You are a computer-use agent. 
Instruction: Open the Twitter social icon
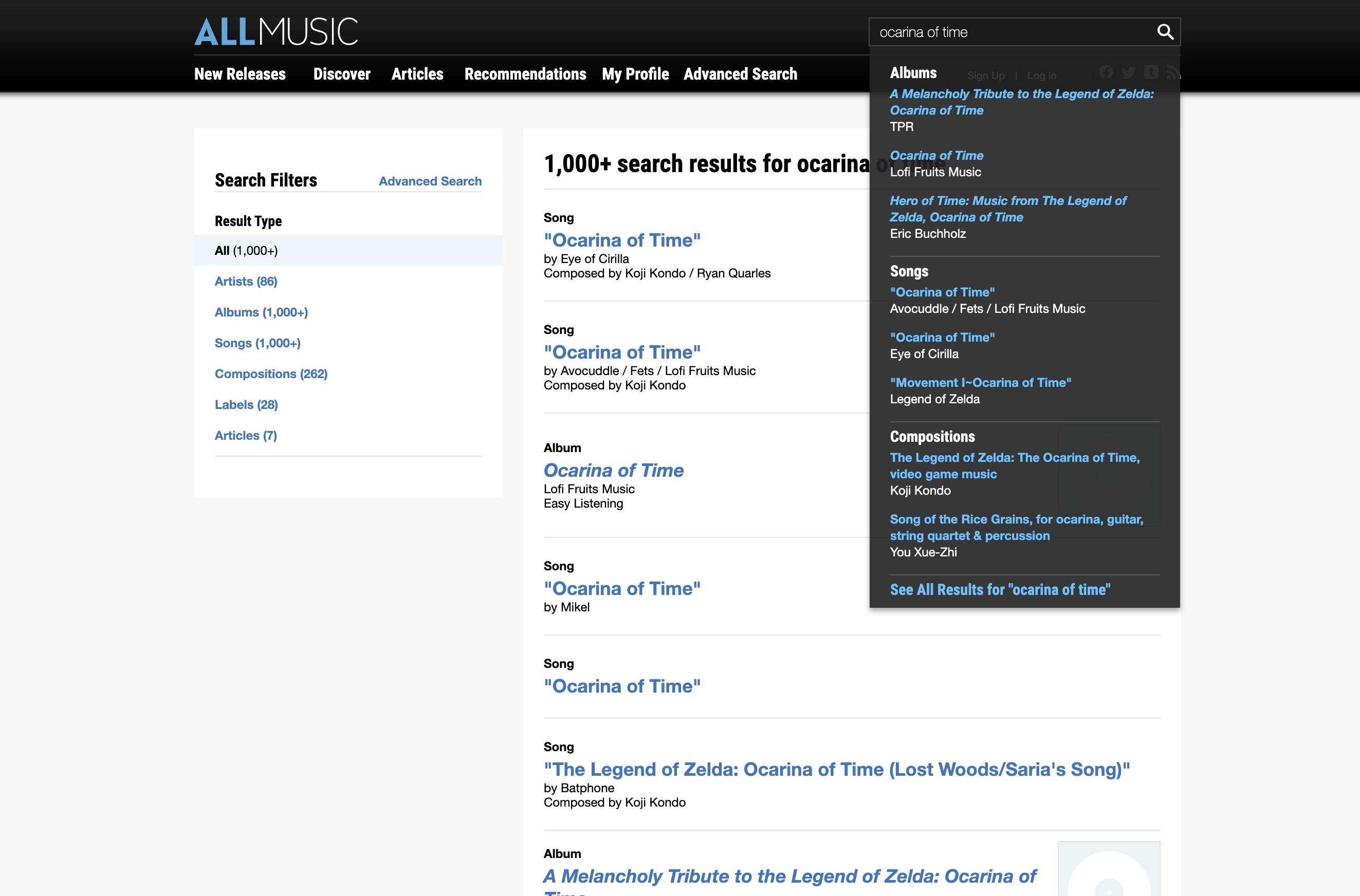1128,72
